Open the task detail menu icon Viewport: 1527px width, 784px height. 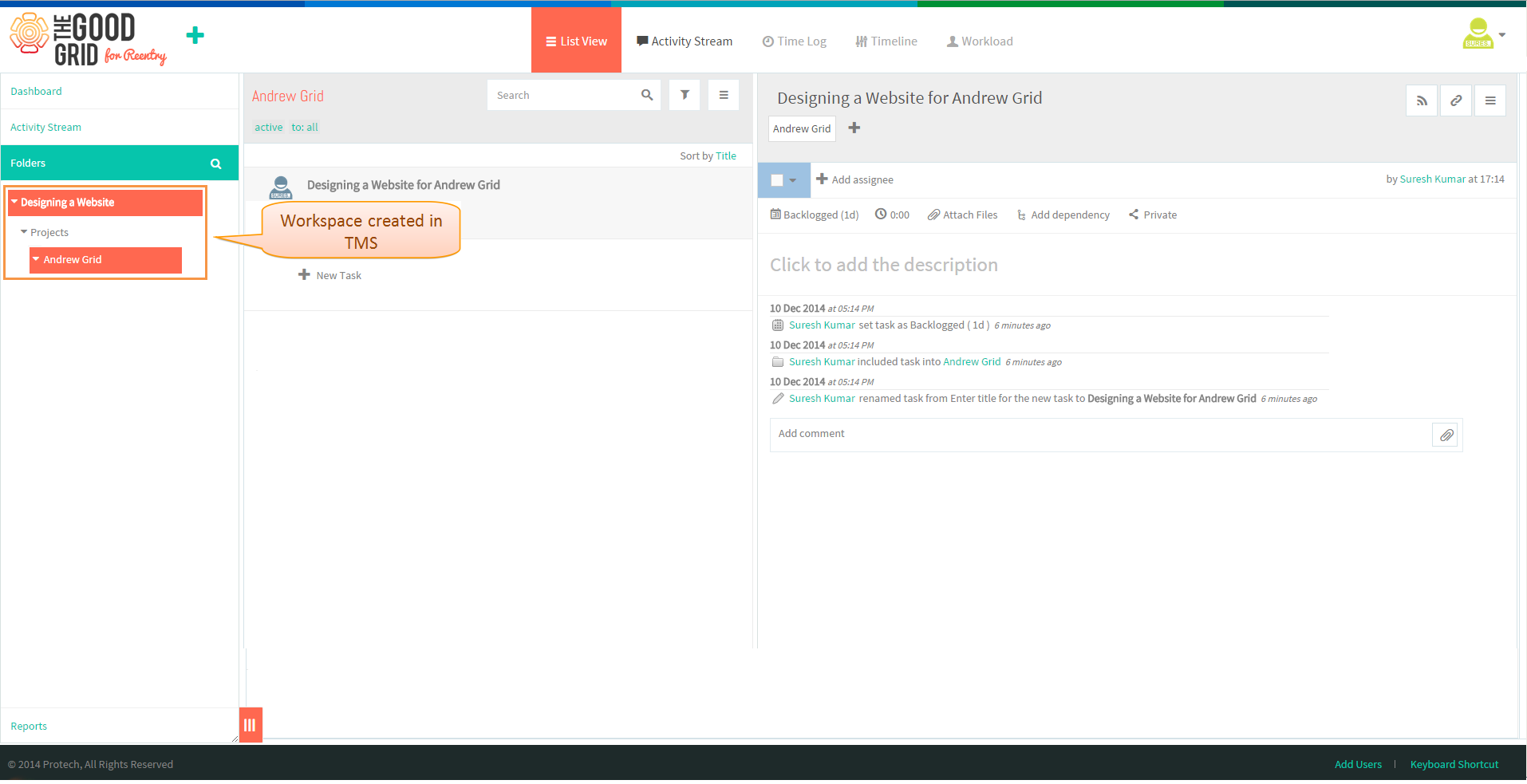1490,100
